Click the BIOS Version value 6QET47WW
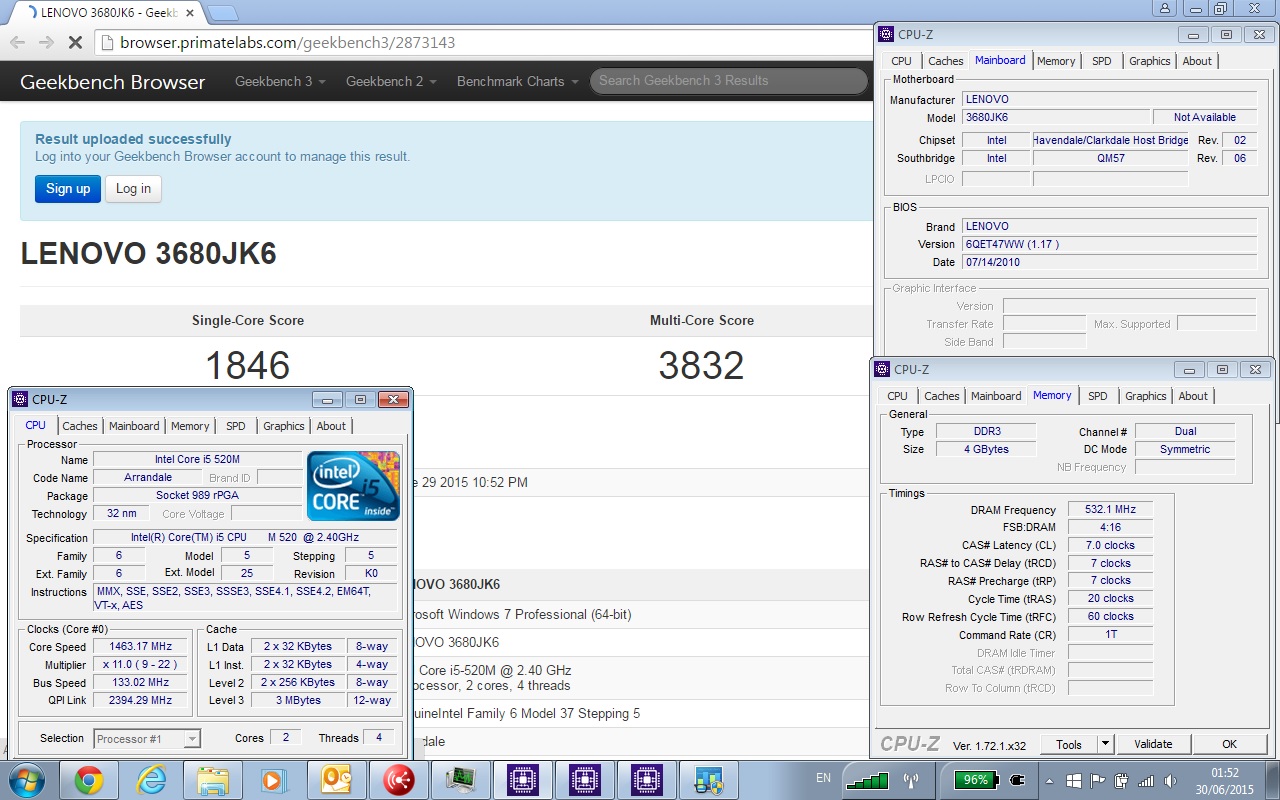 (1110, 244)
